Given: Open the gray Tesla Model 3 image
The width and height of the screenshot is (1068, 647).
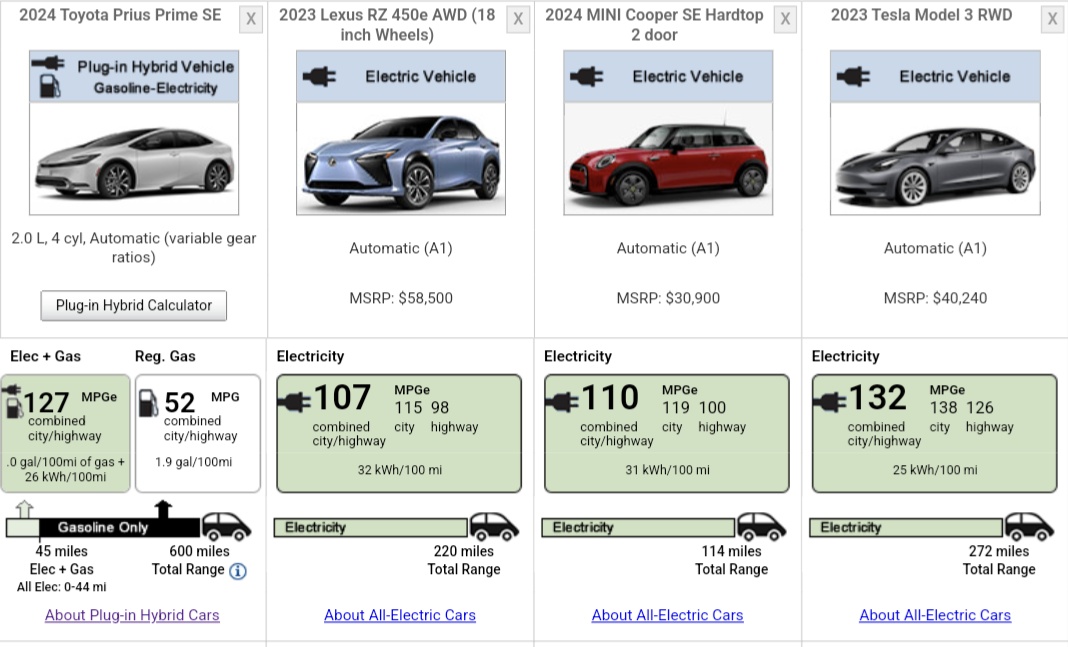Looking at the screenshot, I should pyautogui.click(x=935, y=160).
